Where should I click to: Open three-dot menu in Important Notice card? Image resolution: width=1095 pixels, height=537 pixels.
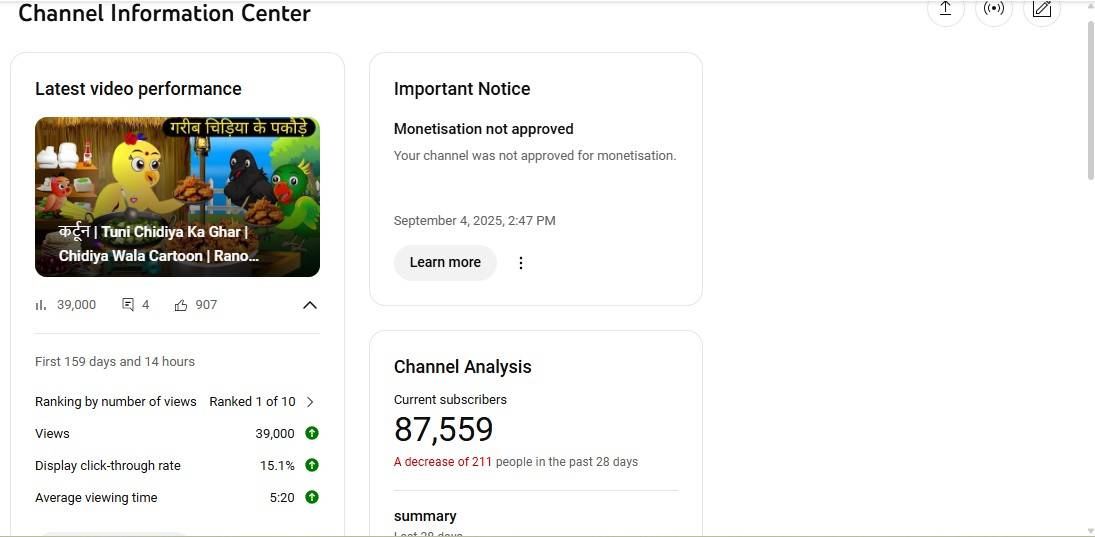pos(520,263)
